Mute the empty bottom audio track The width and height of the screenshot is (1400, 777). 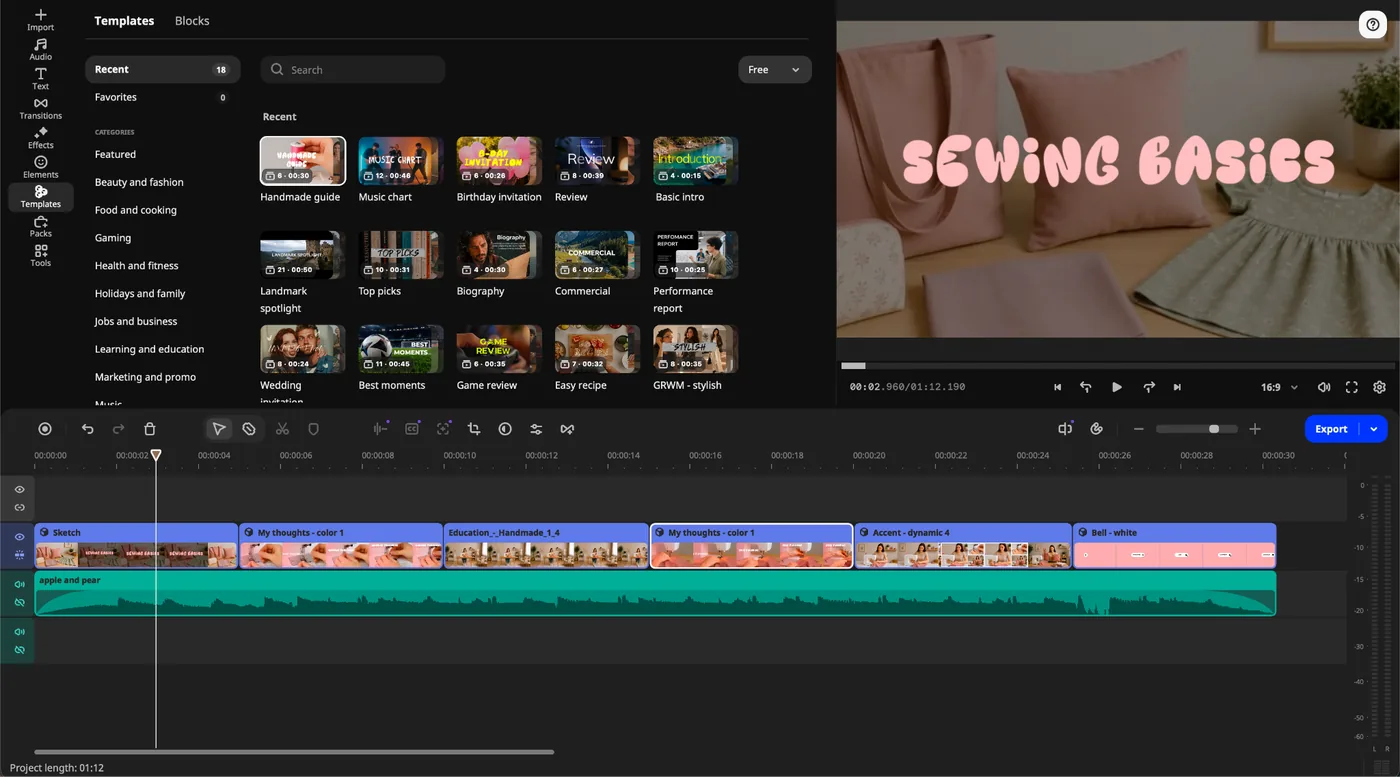[x=19, y=632]
